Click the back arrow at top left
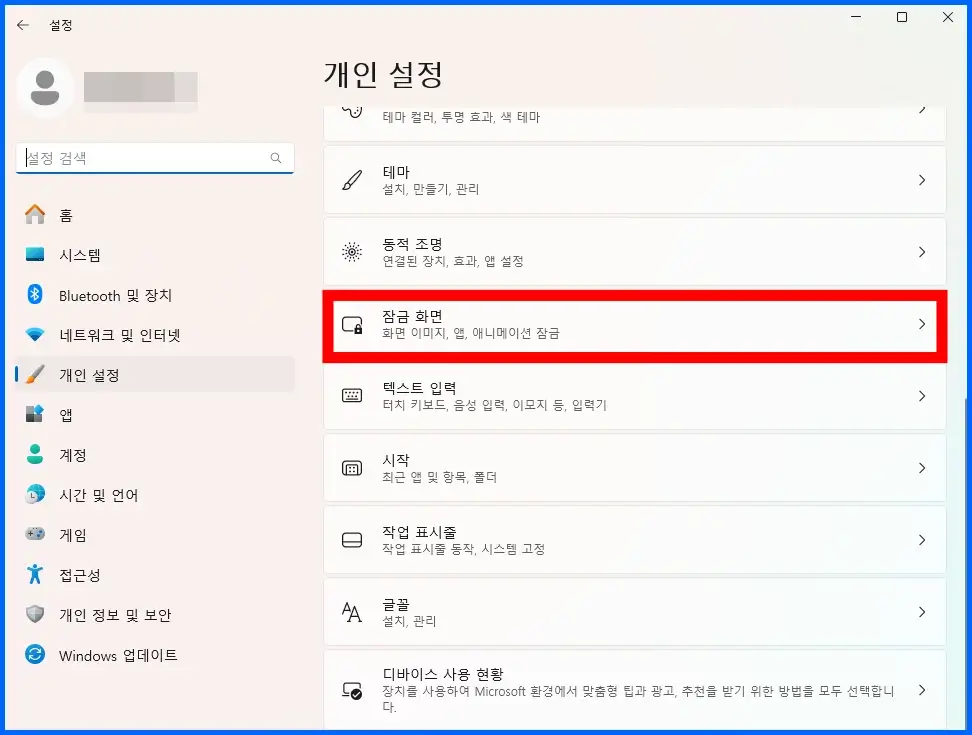Viewport: 972px width, 735px height. pos(23,25)
